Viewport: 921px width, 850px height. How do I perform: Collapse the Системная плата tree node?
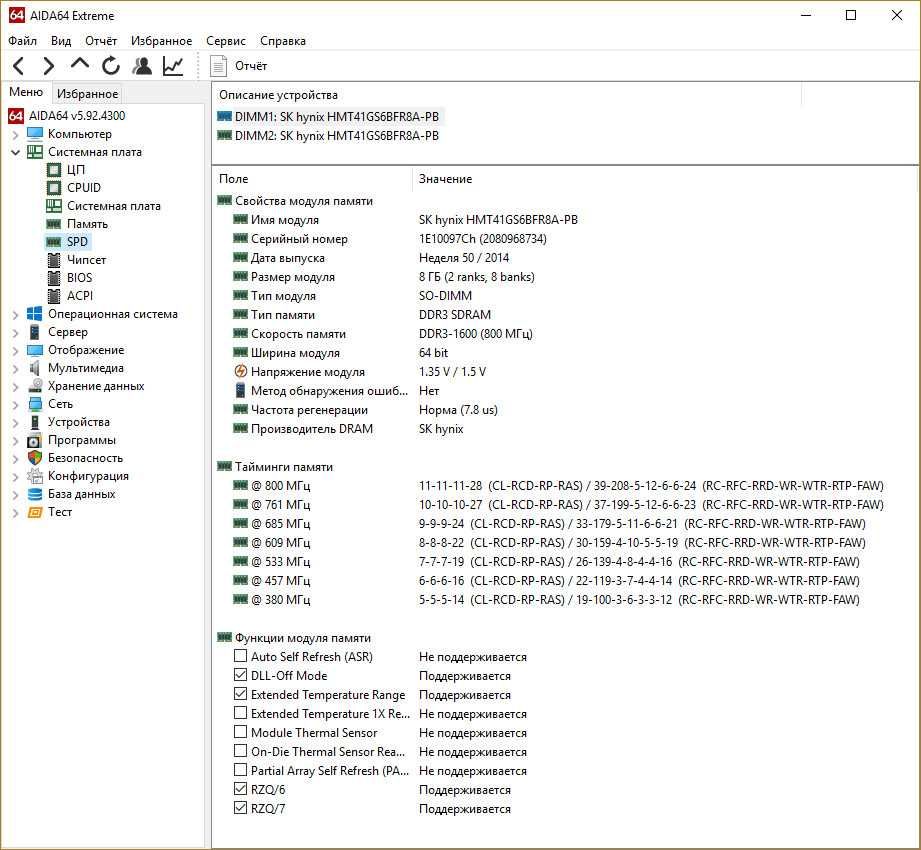(16, 152)
